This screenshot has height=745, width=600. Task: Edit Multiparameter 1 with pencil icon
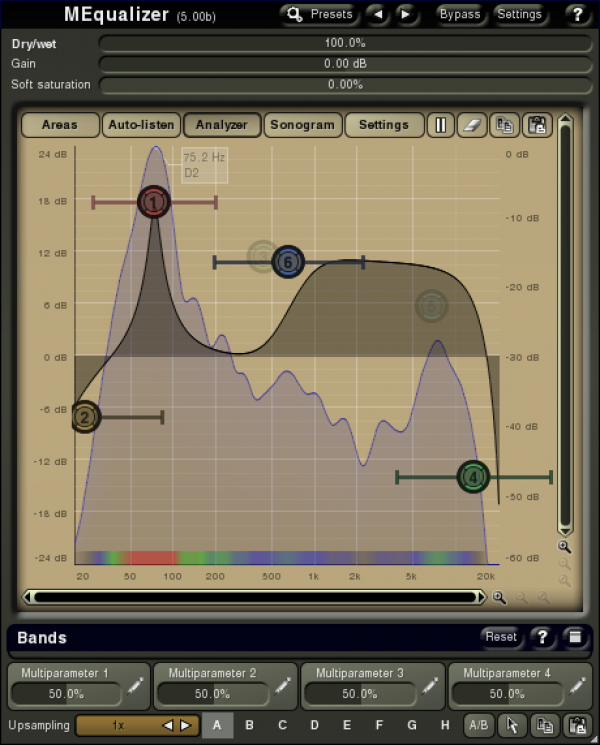(135, 686)
